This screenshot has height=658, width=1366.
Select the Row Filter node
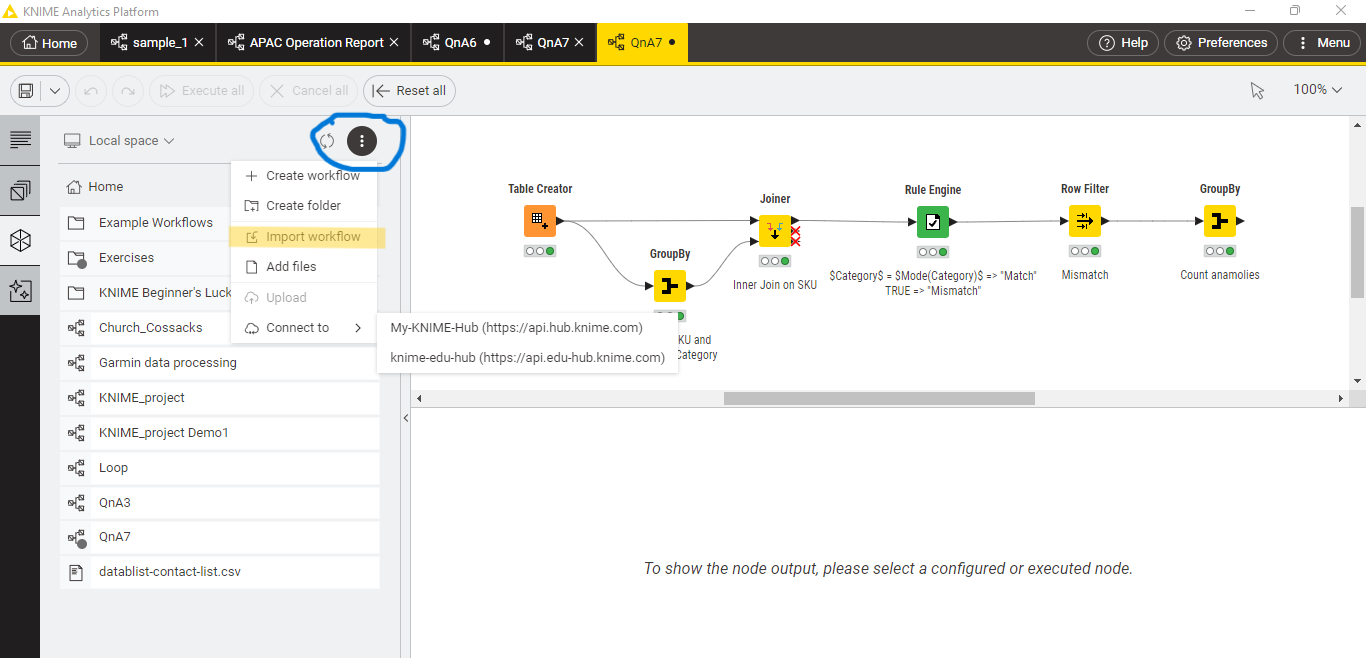click(x=1084, y=221)
